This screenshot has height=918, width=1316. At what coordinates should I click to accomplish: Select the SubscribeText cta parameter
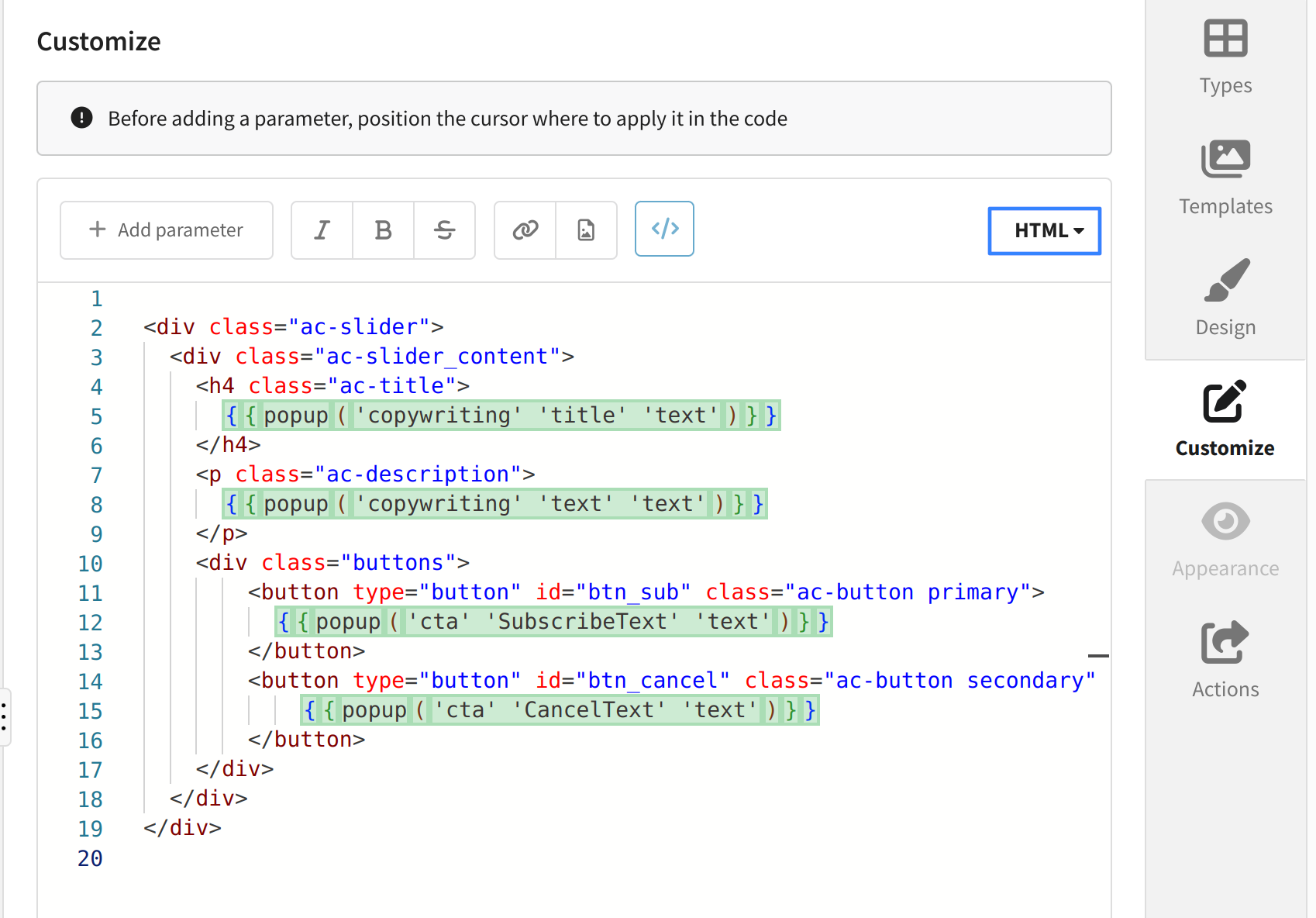click(x=553, y=622)
